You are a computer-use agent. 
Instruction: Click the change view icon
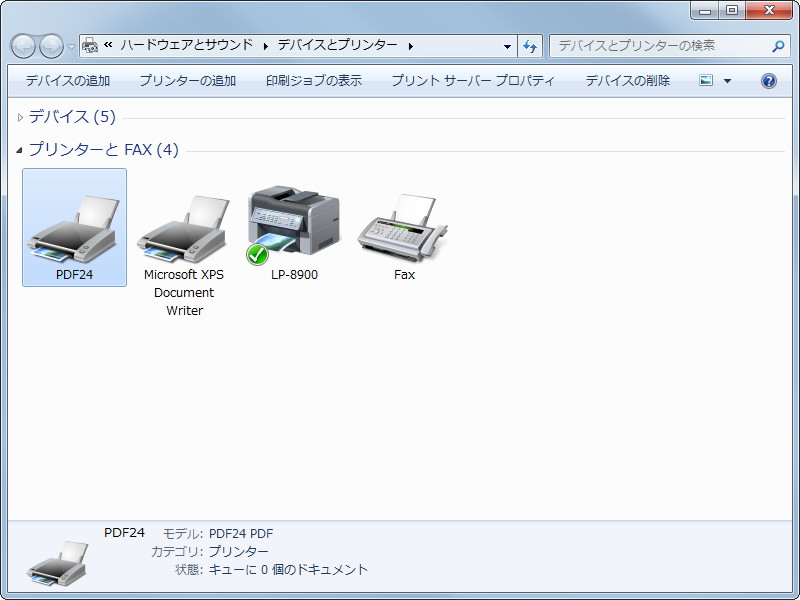706,81
